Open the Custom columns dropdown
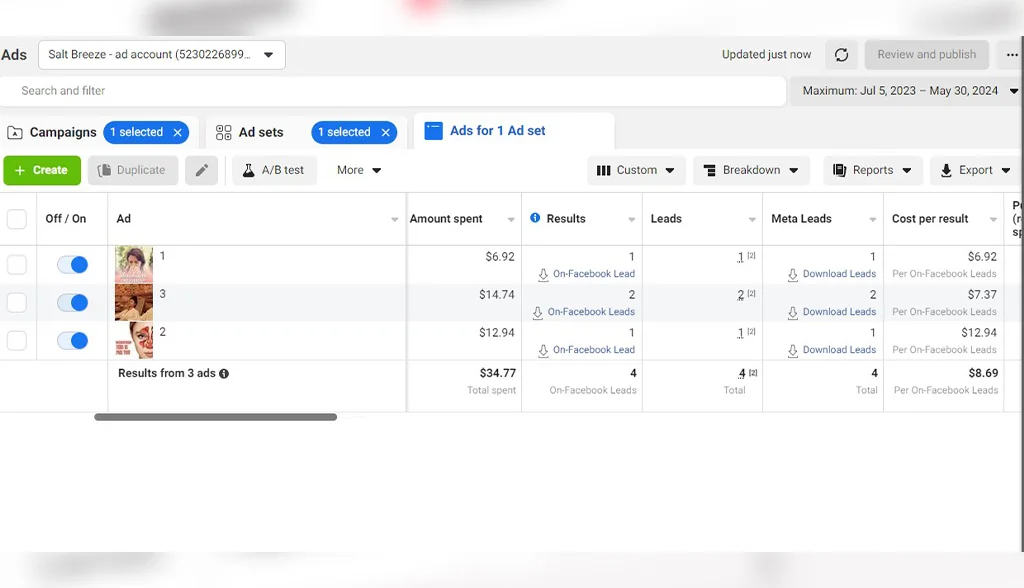The image size is (1024, 588). coord(636,171)
